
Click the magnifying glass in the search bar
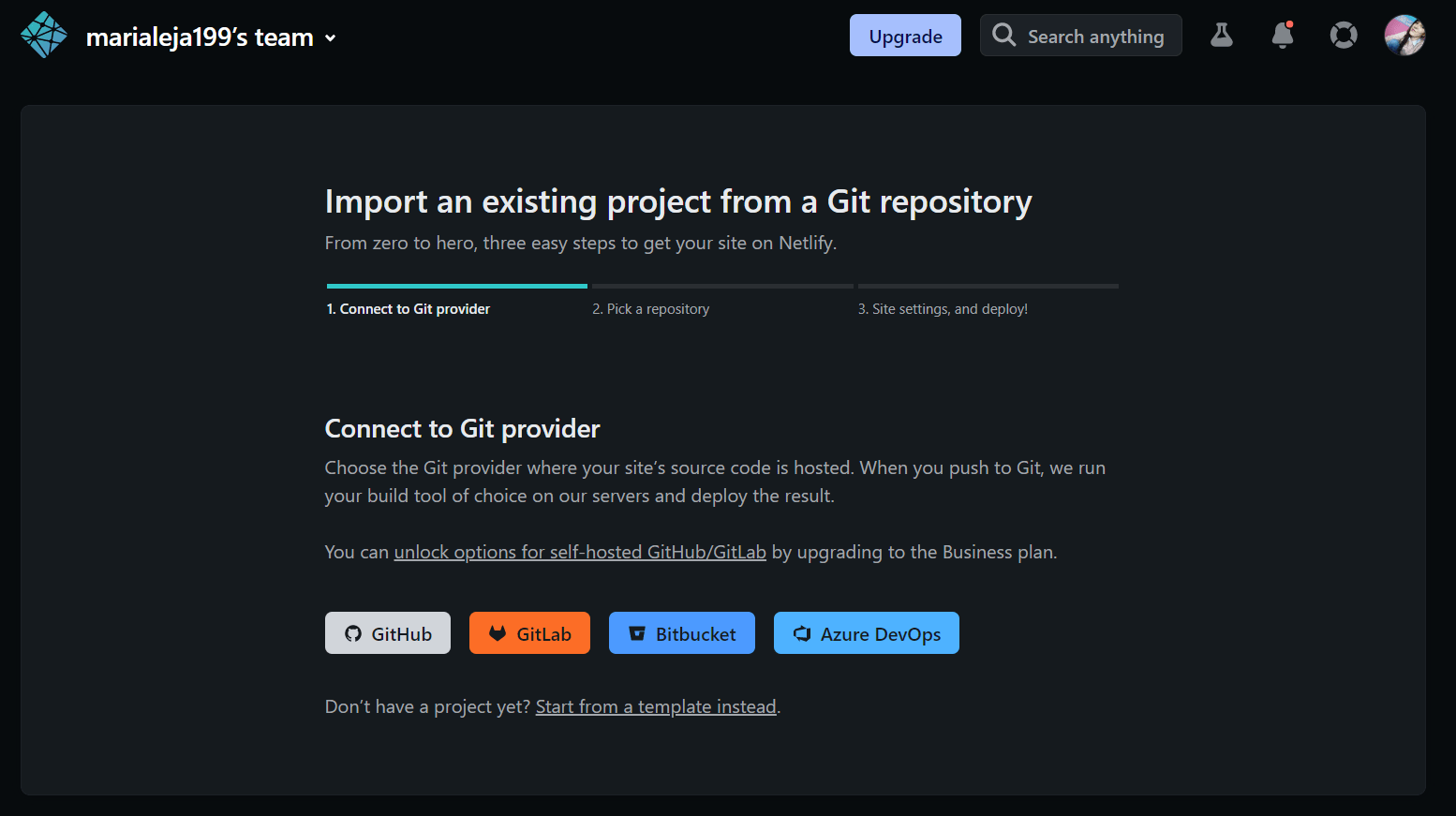click(x=1003, y=35)
